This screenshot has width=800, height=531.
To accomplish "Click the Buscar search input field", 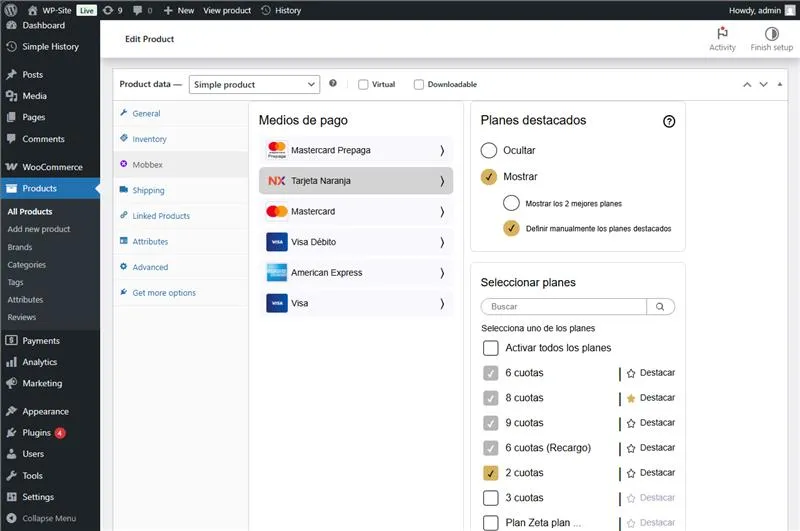I will click(563, 307).
